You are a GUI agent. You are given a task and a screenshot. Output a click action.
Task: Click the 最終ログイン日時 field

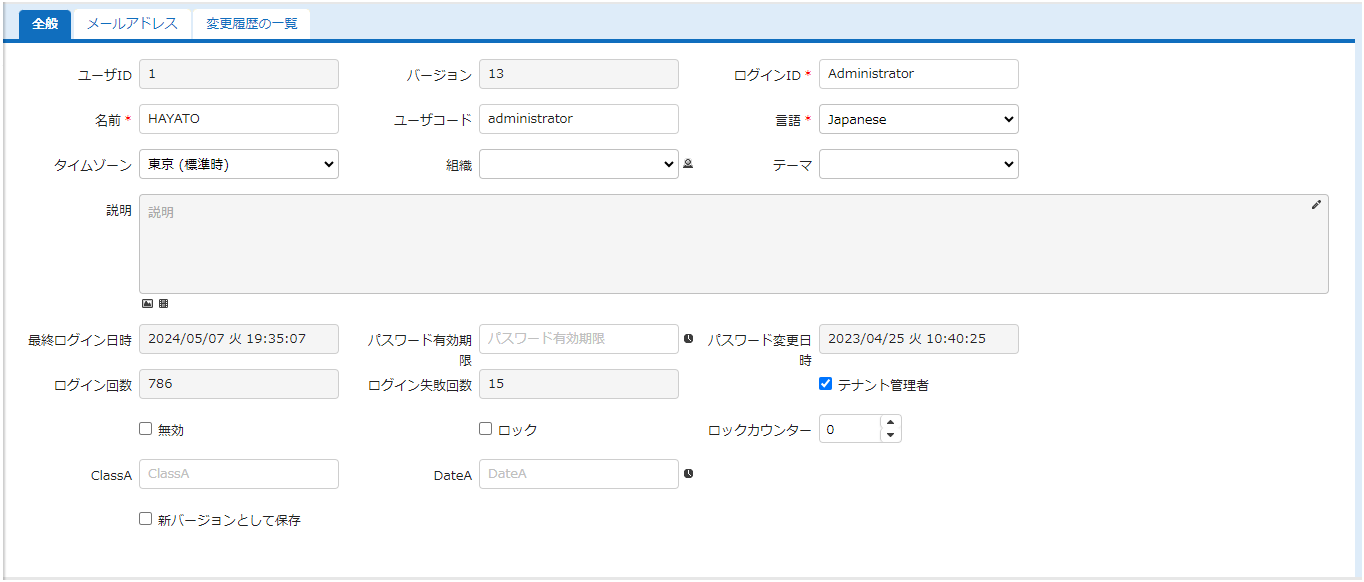pos(239,339)
